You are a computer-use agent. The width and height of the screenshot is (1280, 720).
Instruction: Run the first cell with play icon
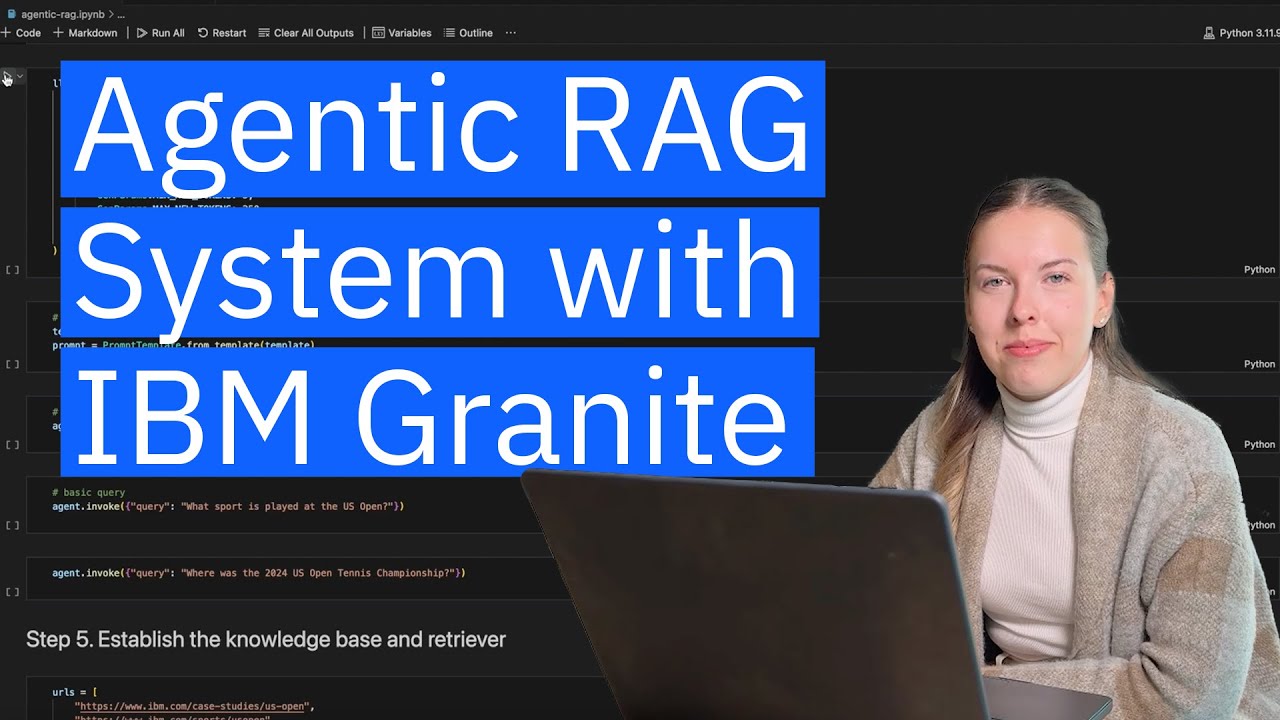(7, 77)
